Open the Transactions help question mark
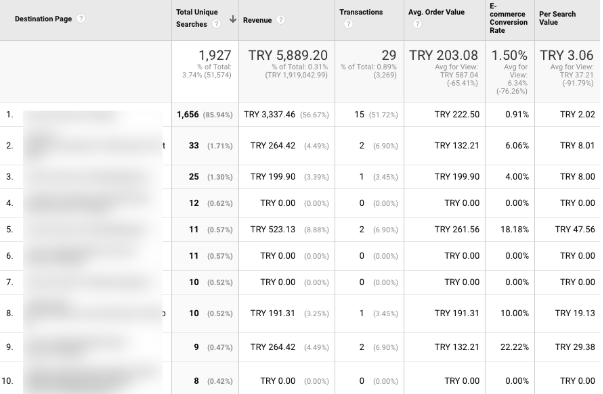 pyautogui.click(x=348, y=24)
